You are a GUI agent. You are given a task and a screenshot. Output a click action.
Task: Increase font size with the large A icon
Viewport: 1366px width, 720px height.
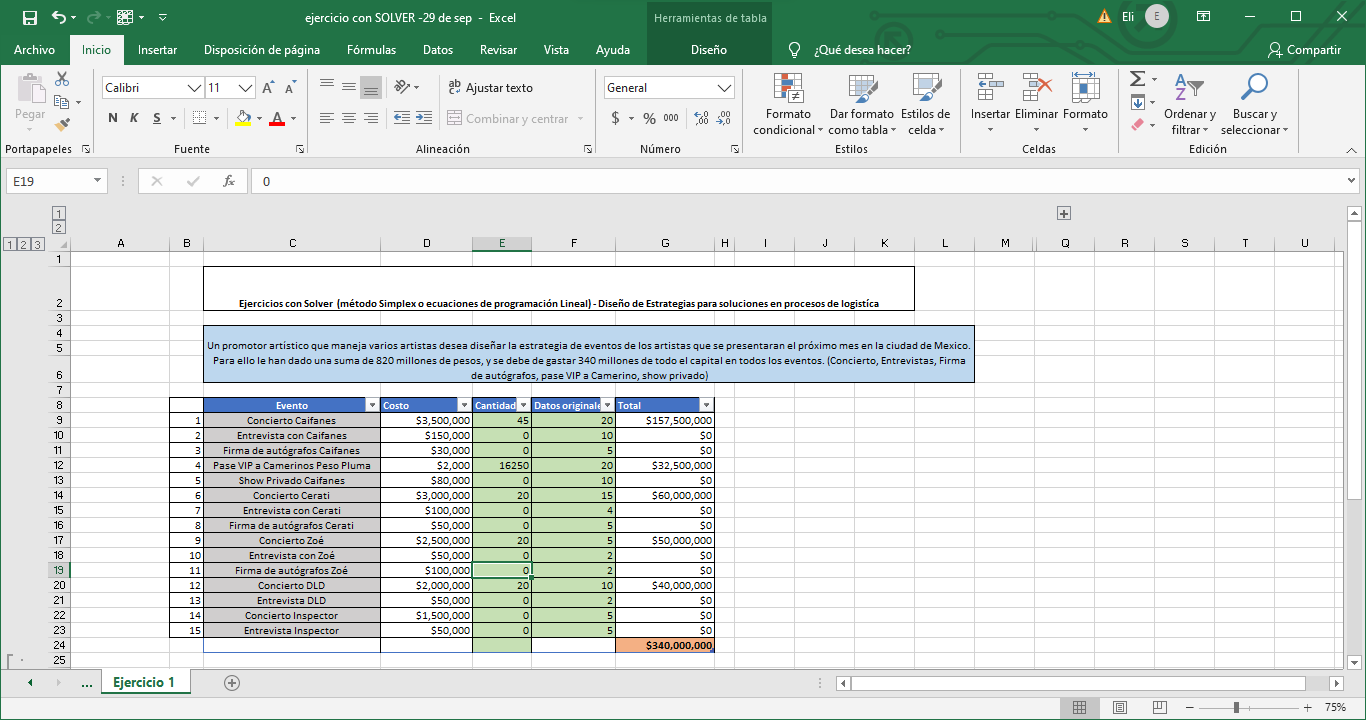point(268,88)
